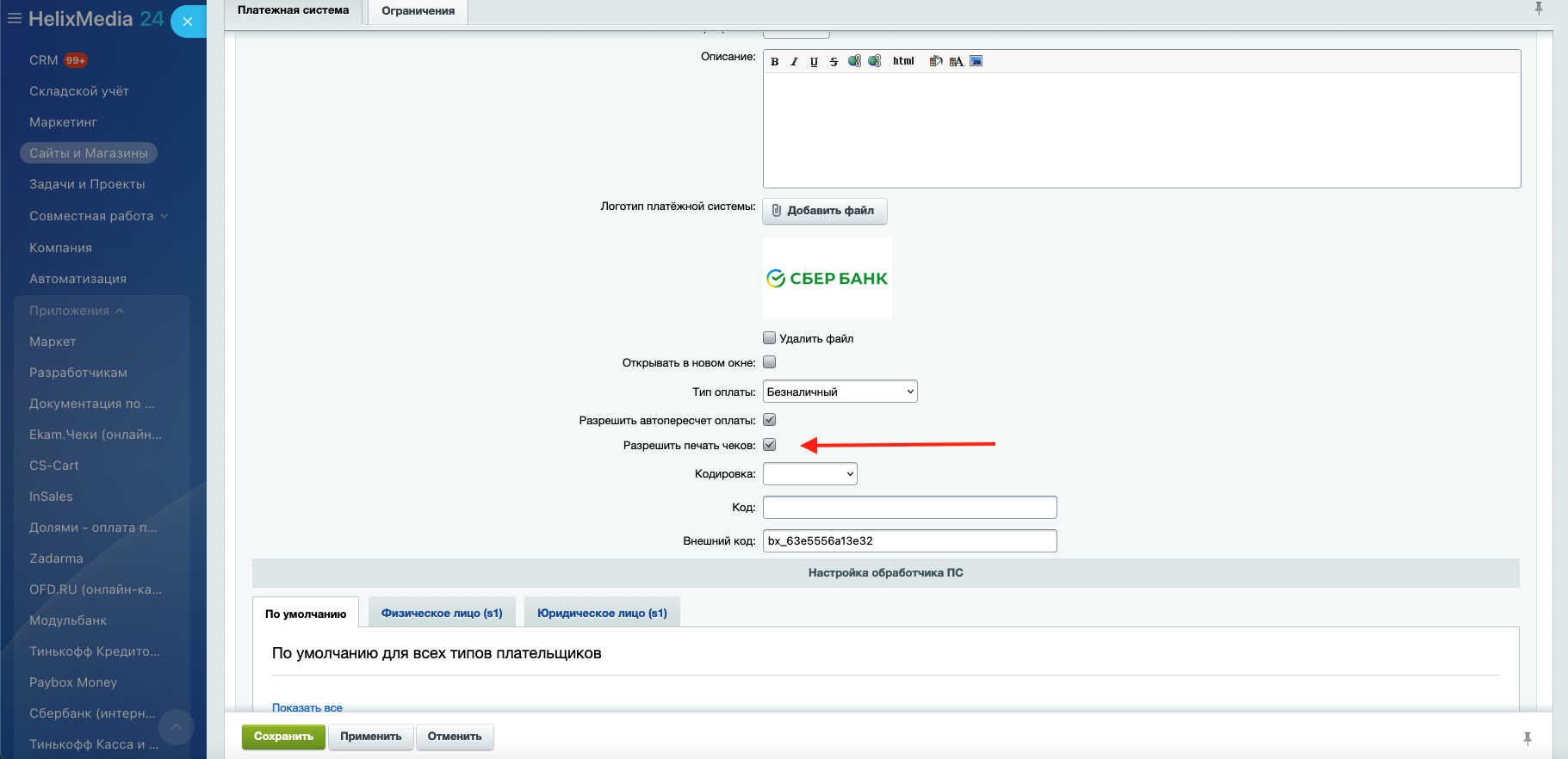Toggle bold formatting in description editor
Viewport: 1568px width, 759px height.
click(774, 61)
